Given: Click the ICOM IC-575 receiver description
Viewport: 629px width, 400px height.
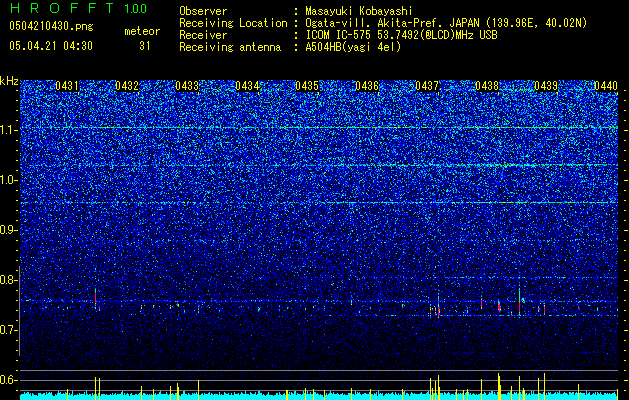Looking at the screenshot, I should [401, 35].
